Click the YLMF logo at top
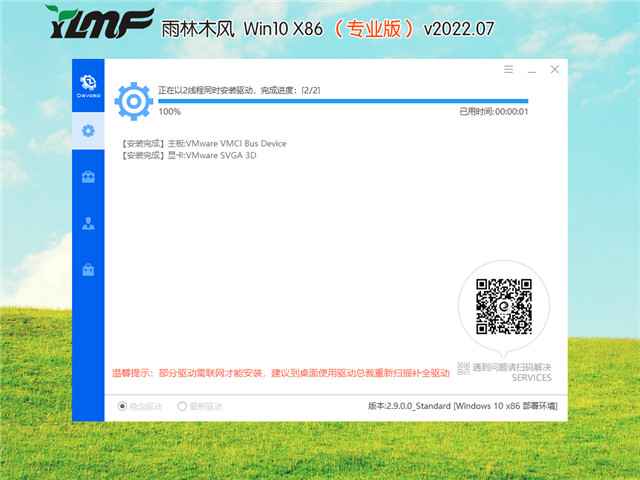This screenshot has height=480, width=640. [x=100, y=22]
